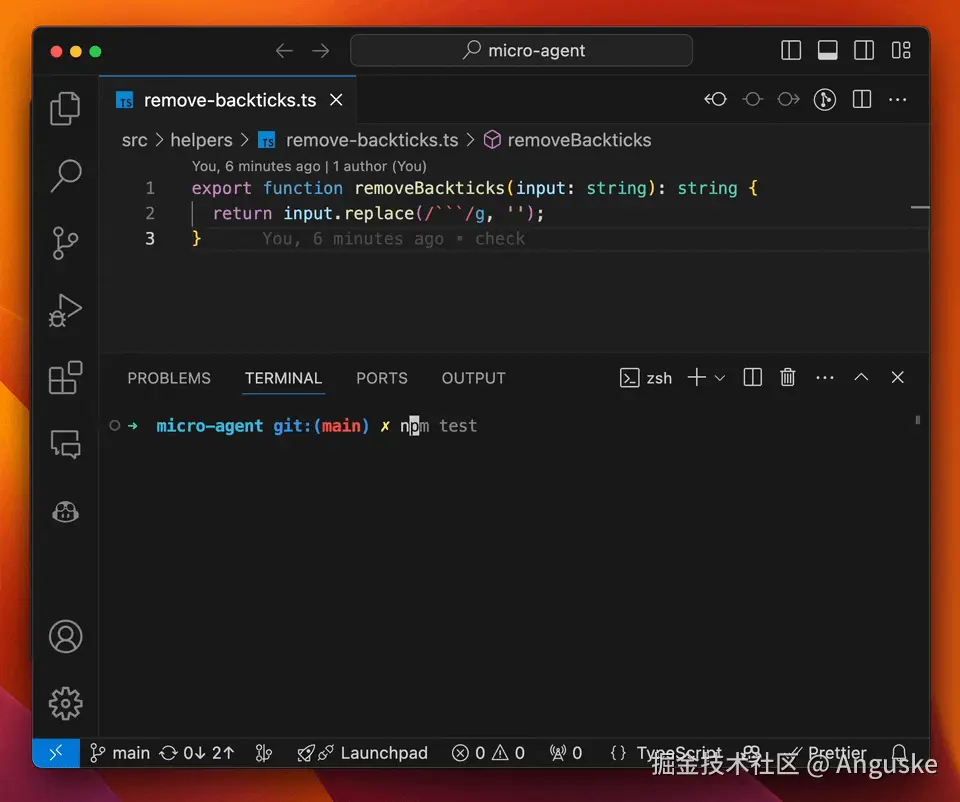Split the terminal
Viewport: 960px width, 802px height.
tap(752, 377)
